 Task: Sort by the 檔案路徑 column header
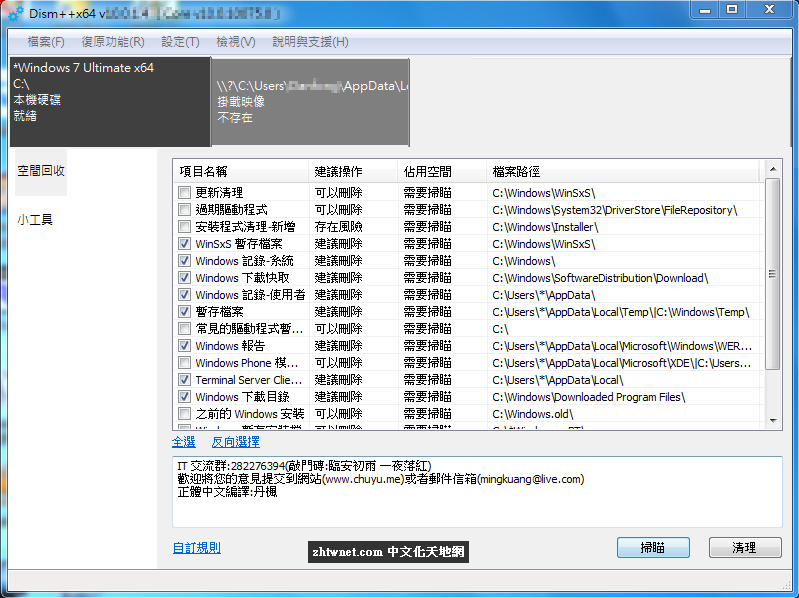click(623, 172)
